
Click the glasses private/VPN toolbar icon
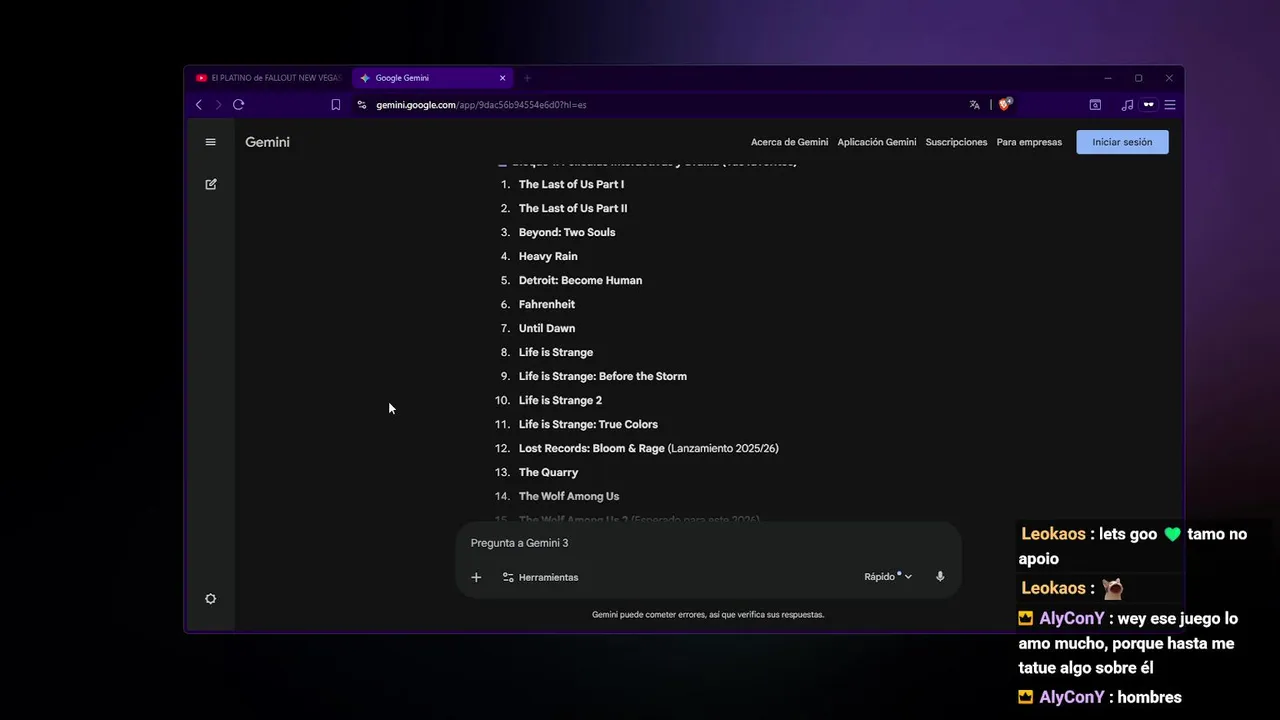tap(1148, 104)
